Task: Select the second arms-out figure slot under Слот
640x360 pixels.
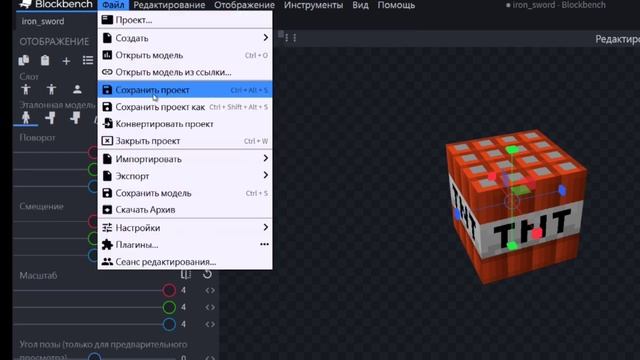Action: coord(51,89)
